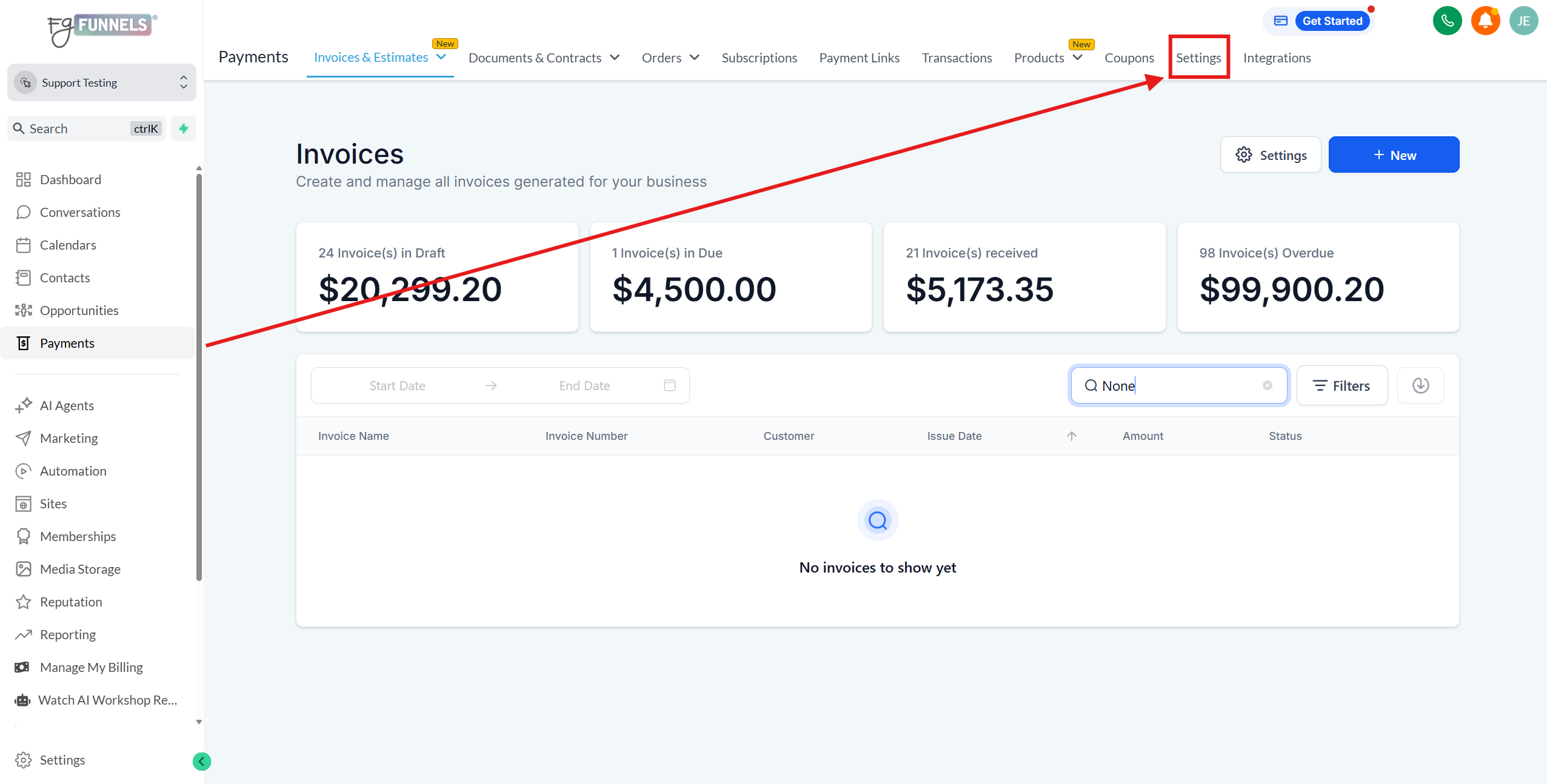
Task: Click the calendar icon in date range
Action: (669, 385)
